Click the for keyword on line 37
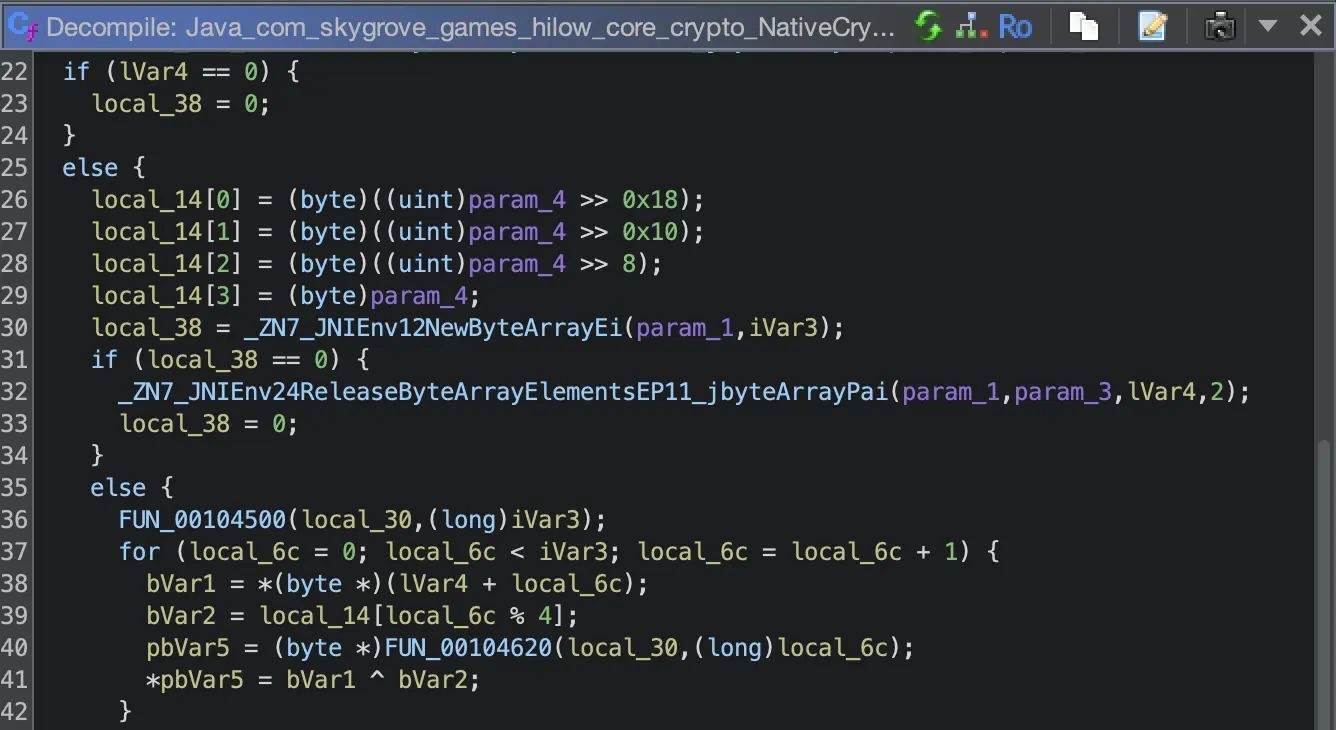Screen dimensions: 1336x730 [x=139, y=551]
